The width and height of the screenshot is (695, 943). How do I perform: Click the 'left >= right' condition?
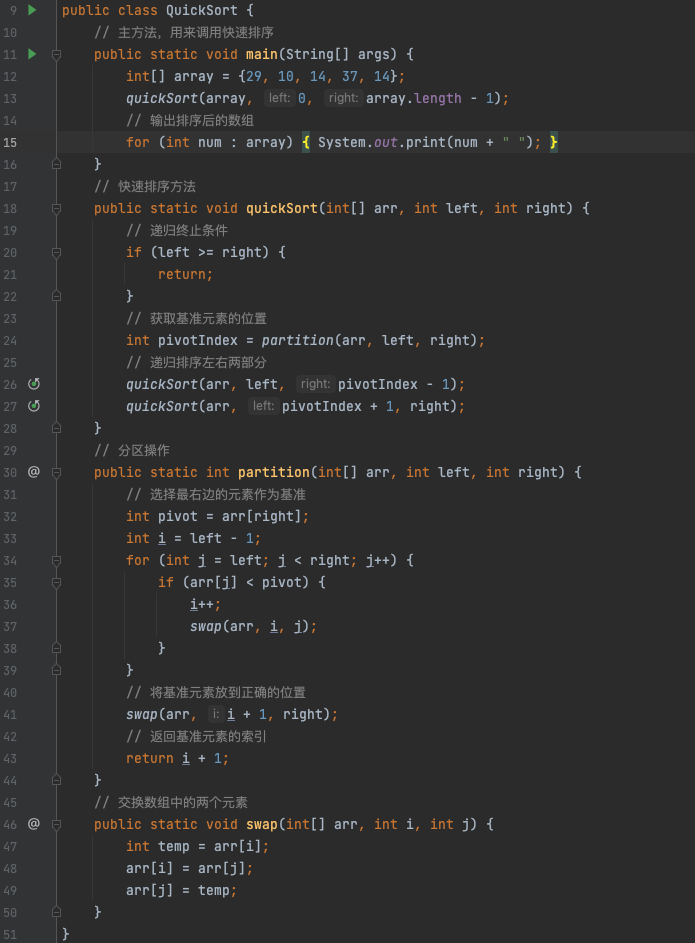pyautogui.click(x=210, y=253)
